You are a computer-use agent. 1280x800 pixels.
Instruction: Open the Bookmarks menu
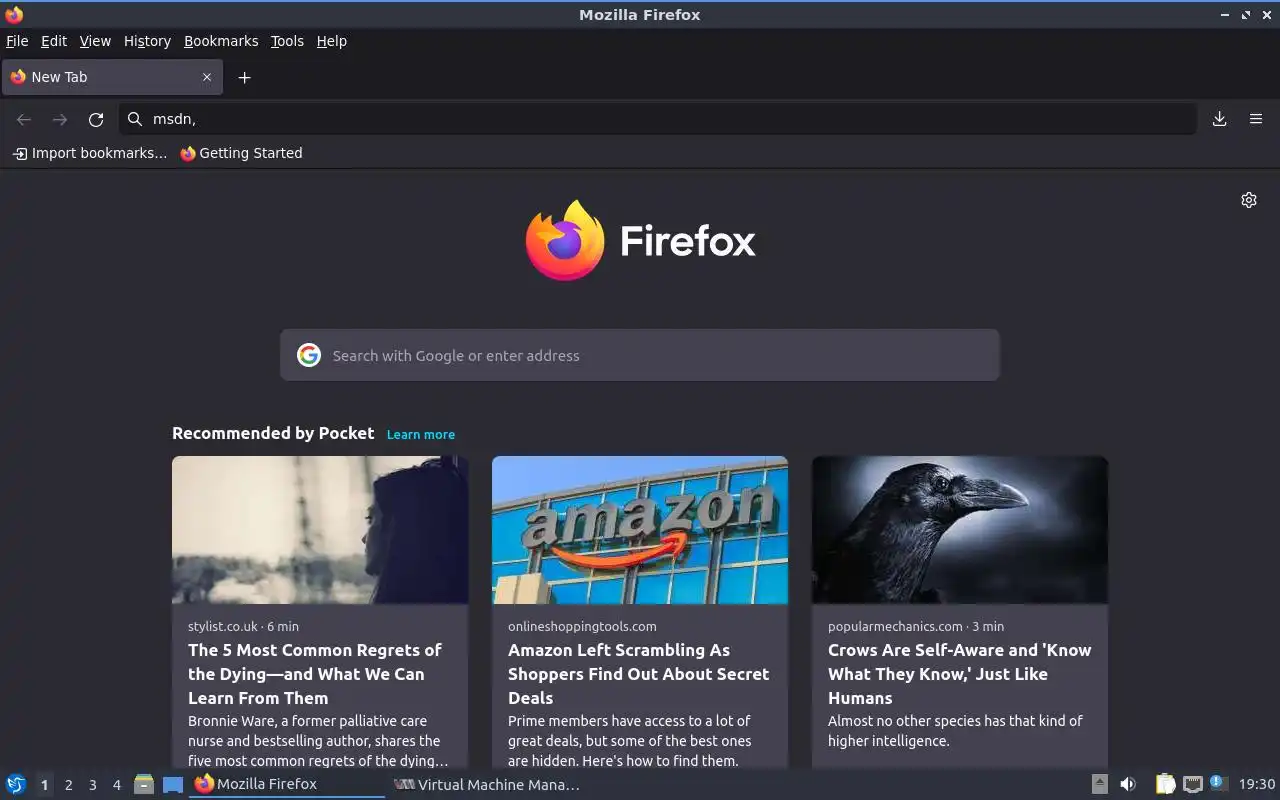(221, 41)
